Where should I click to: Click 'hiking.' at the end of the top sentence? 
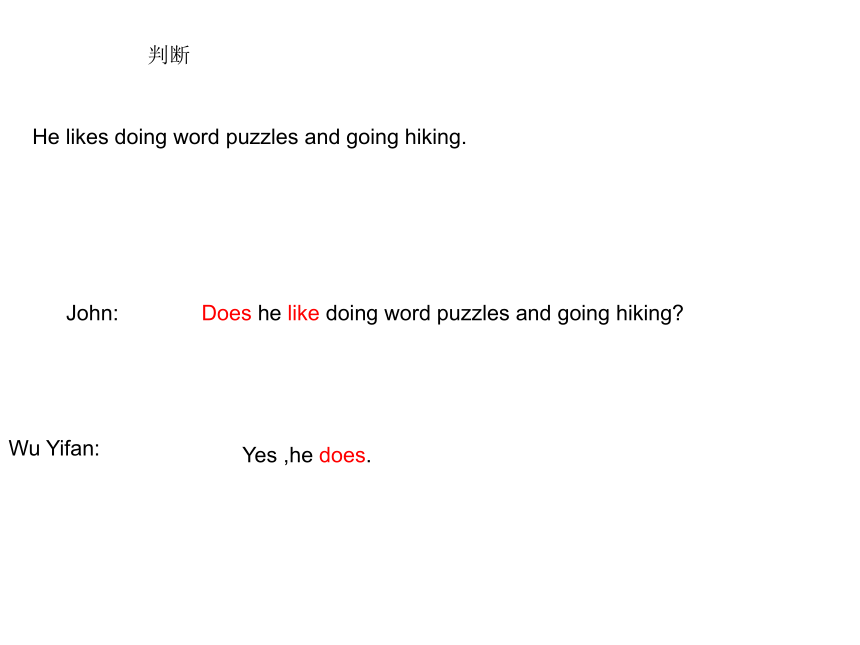435,138
